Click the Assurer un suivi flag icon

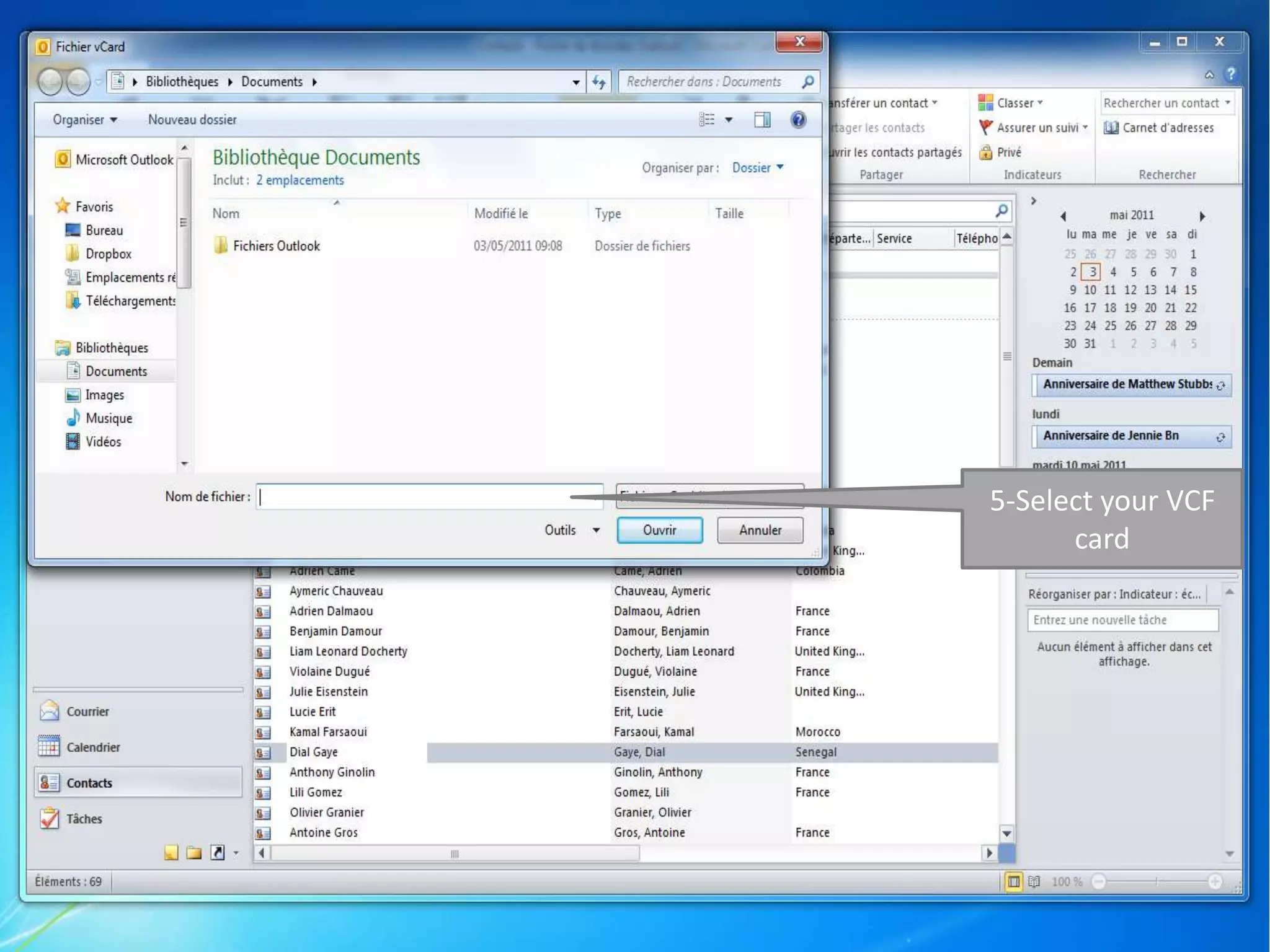(985, 128)
